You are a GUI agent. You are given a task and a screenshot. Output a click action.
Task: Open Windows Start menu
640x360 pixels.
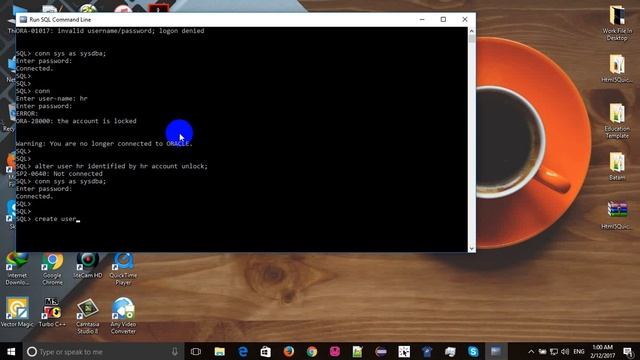[x=11, y=351]
